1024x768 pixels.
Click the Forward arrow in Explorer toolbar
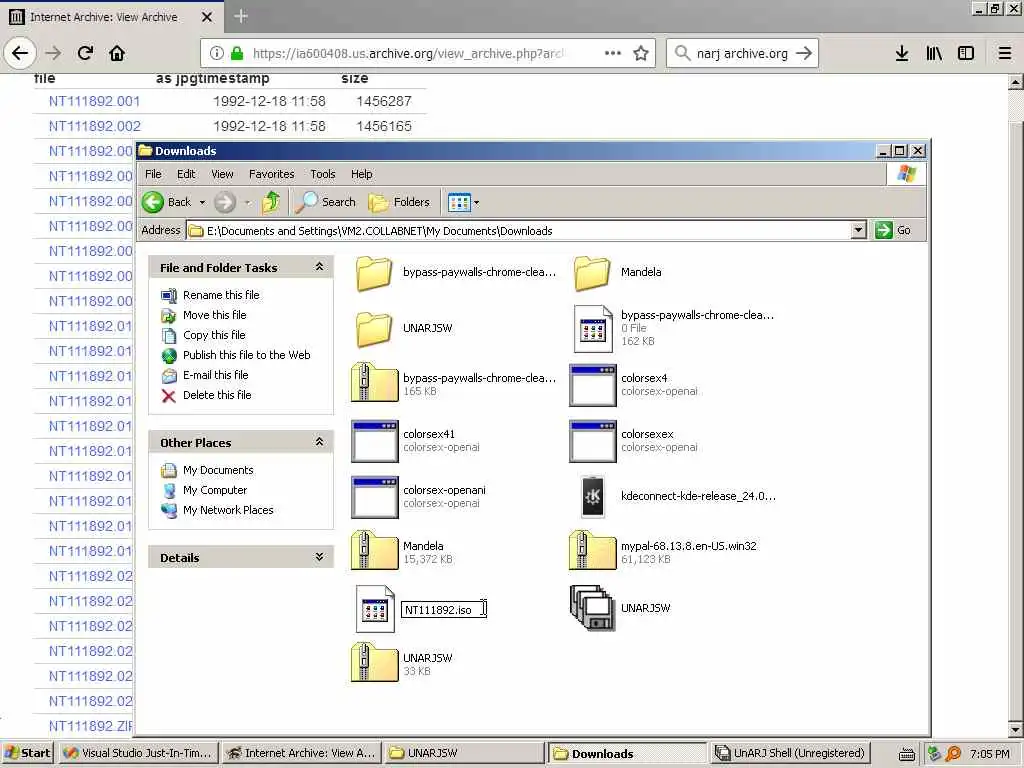(225, 202)
